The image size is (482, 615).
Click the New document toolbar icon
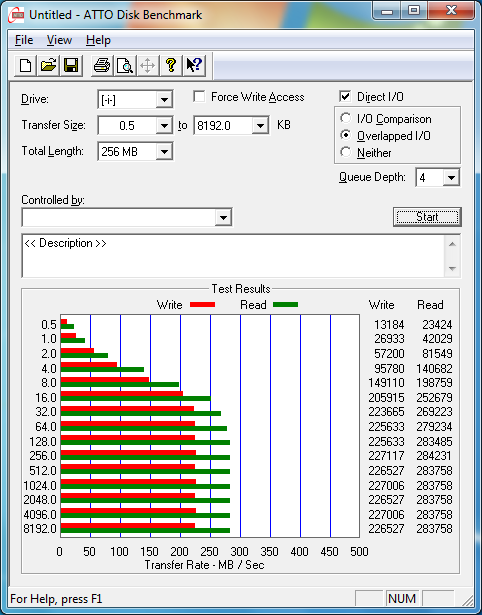point(25,65)
